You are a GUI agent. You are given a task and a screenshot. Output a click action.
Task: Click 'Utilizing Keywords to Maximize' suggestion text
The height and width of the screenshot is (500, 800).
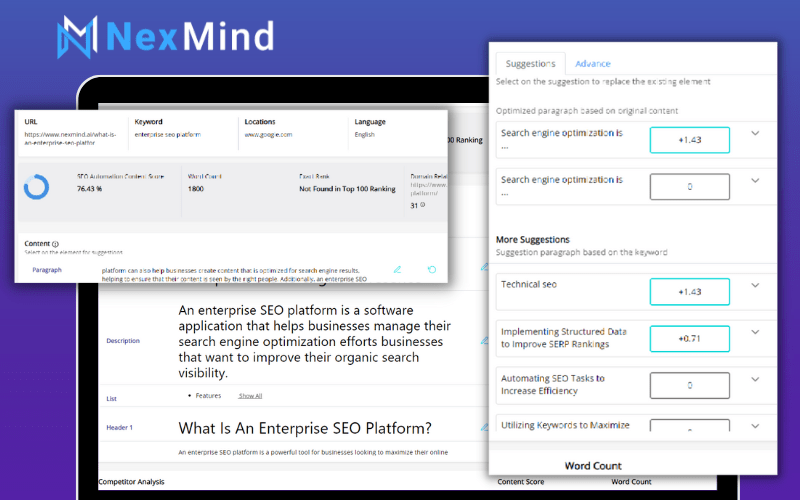point(565,425)
